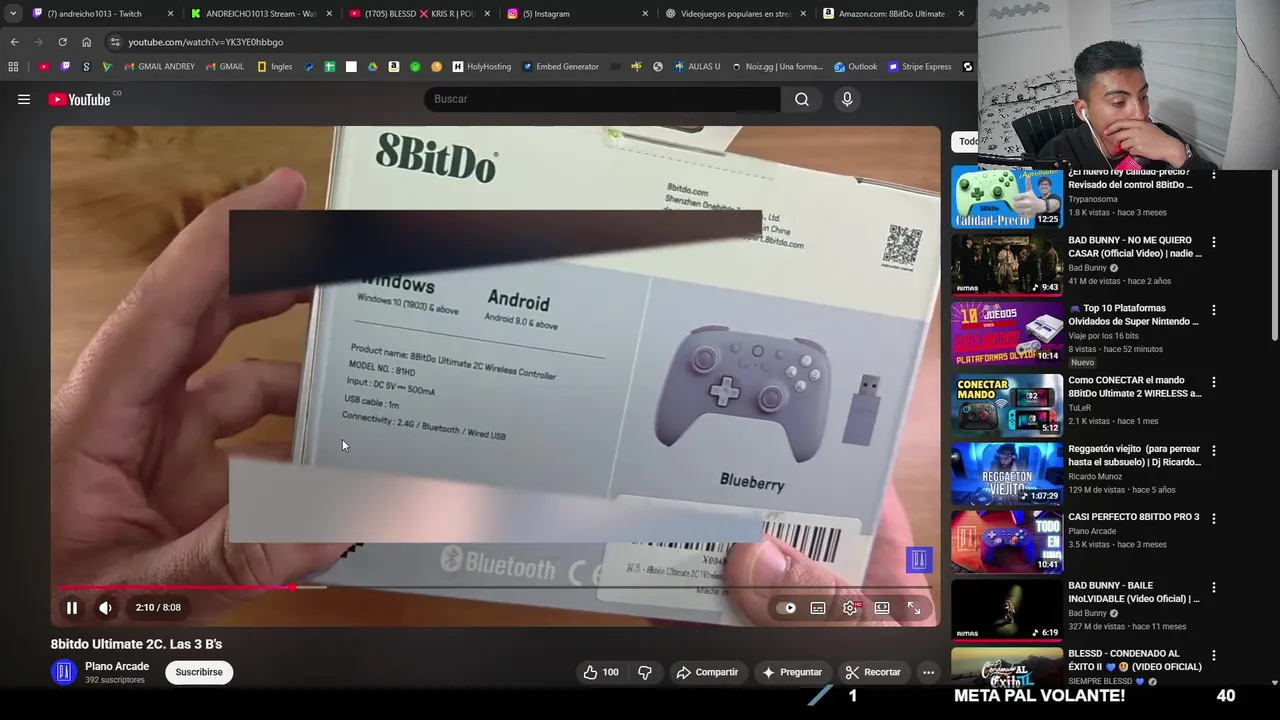Open options for Revisado del control 8BitDo video

click(1214, 174)
